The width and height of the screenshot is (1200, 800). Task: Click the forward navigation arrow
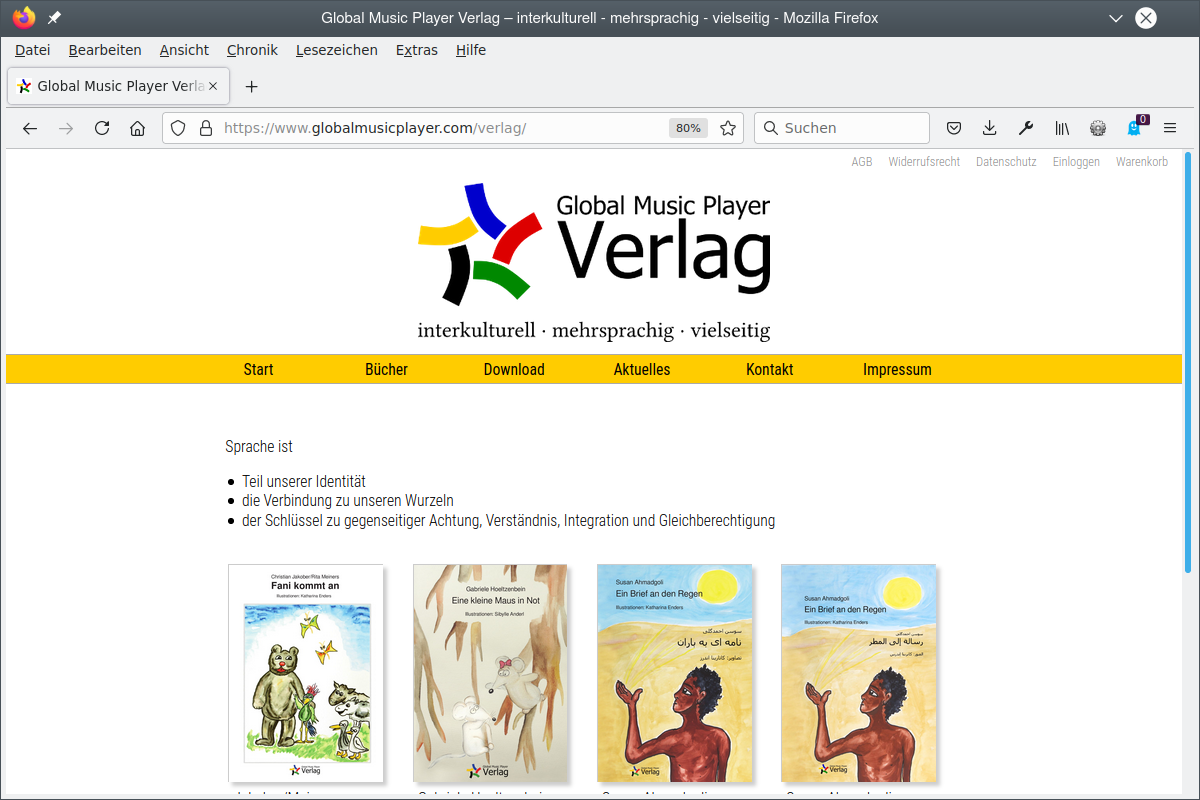pyautogui.click(x=66, y=128)
